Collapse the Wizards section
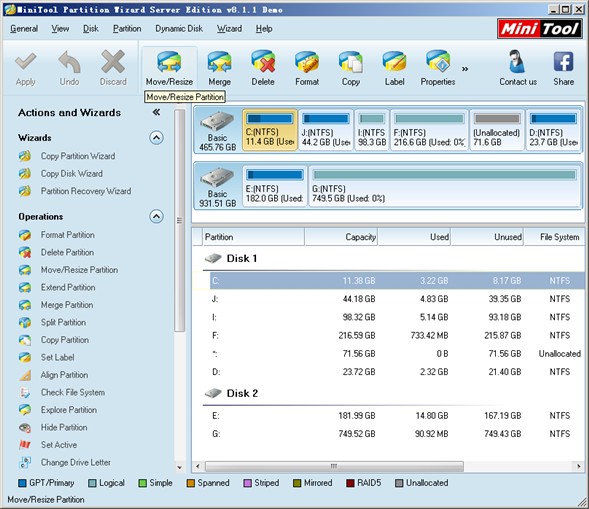The image size is (589, 509). [156, 138]
